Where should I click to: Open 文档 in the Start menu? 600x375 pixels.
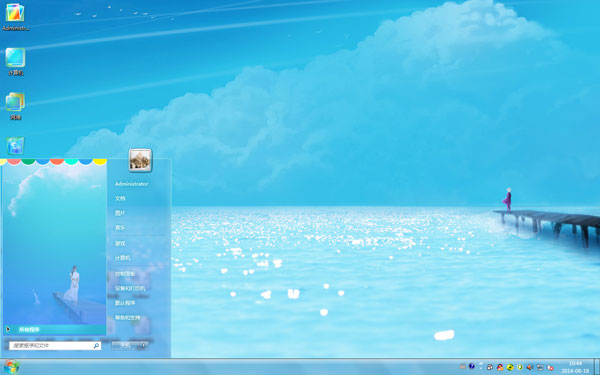[x=120, y=198]
